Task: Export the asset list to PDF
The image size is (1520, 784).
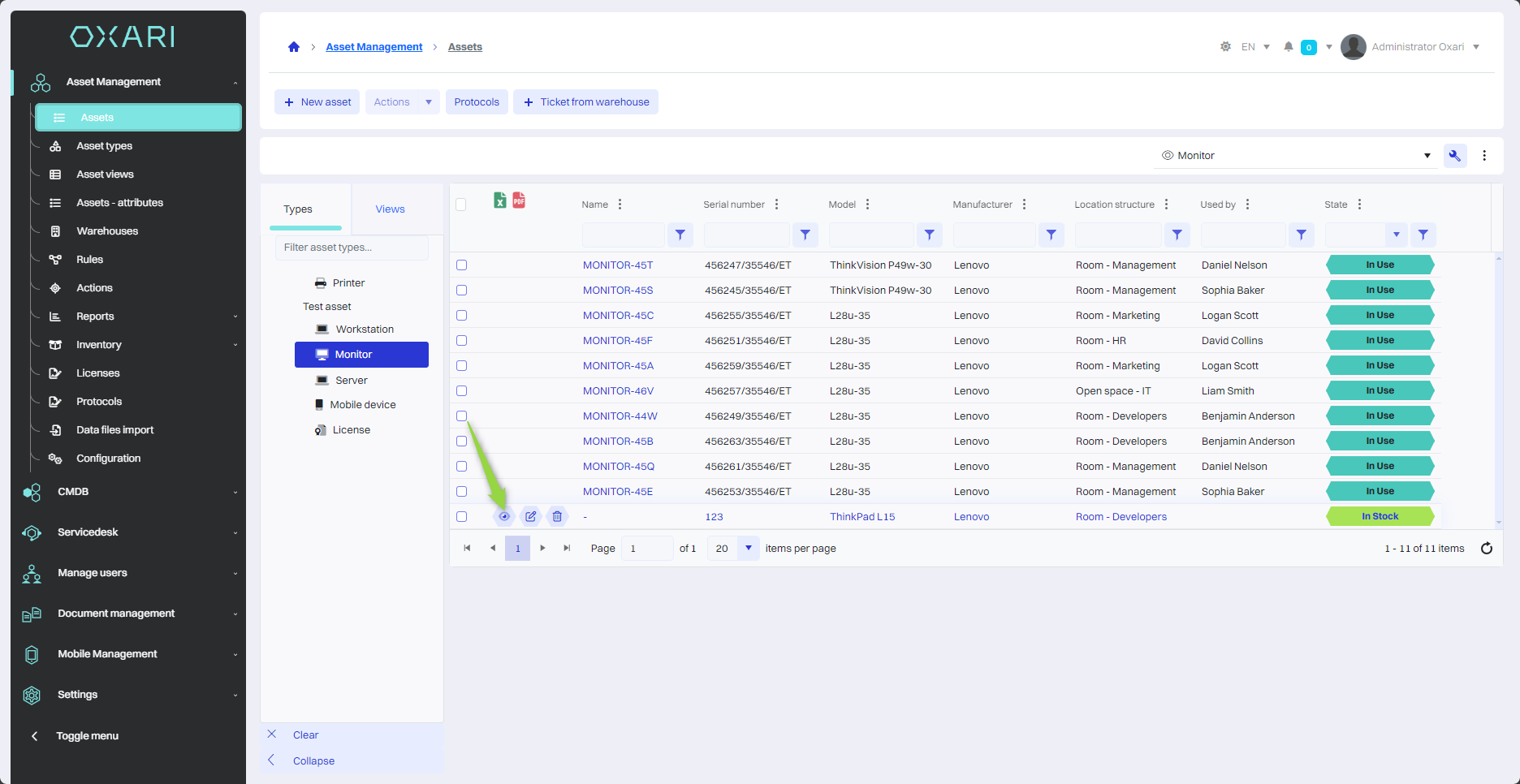Action: point(519,200)
